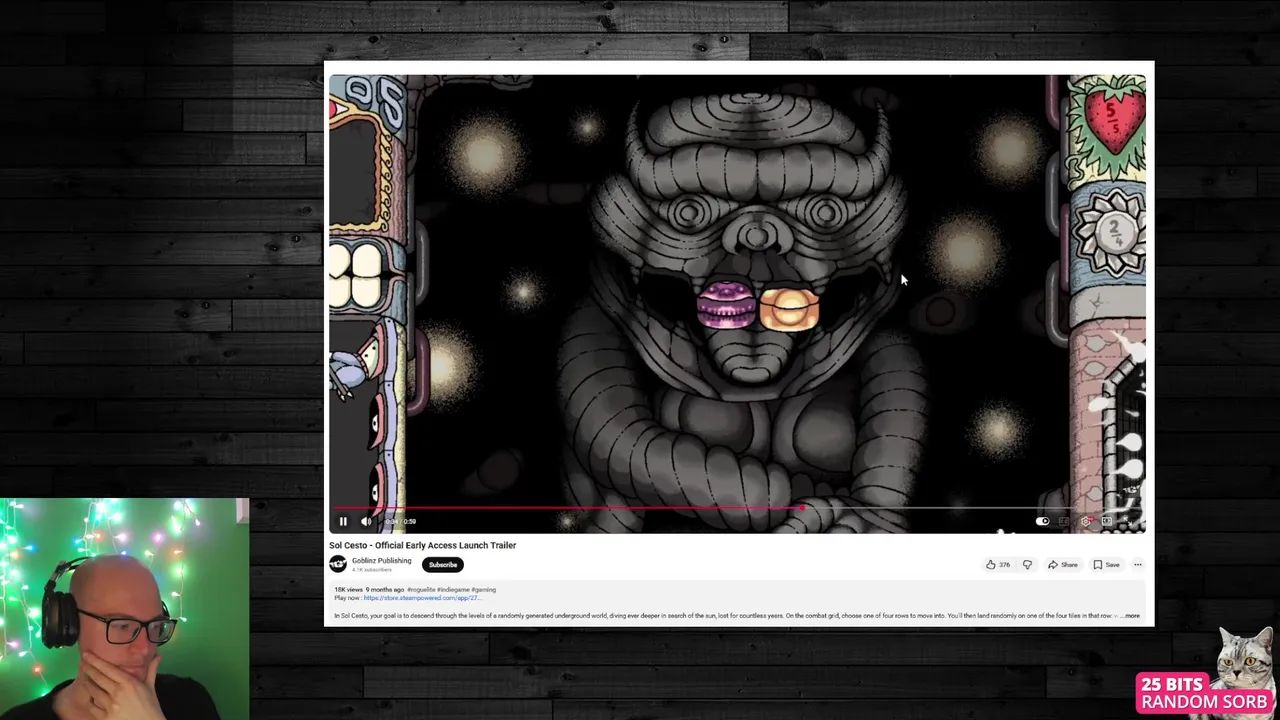Click the 25 BITS RANDOM SORB badge
This screenshot has height=720, width=1280.
pos(1204,693)
